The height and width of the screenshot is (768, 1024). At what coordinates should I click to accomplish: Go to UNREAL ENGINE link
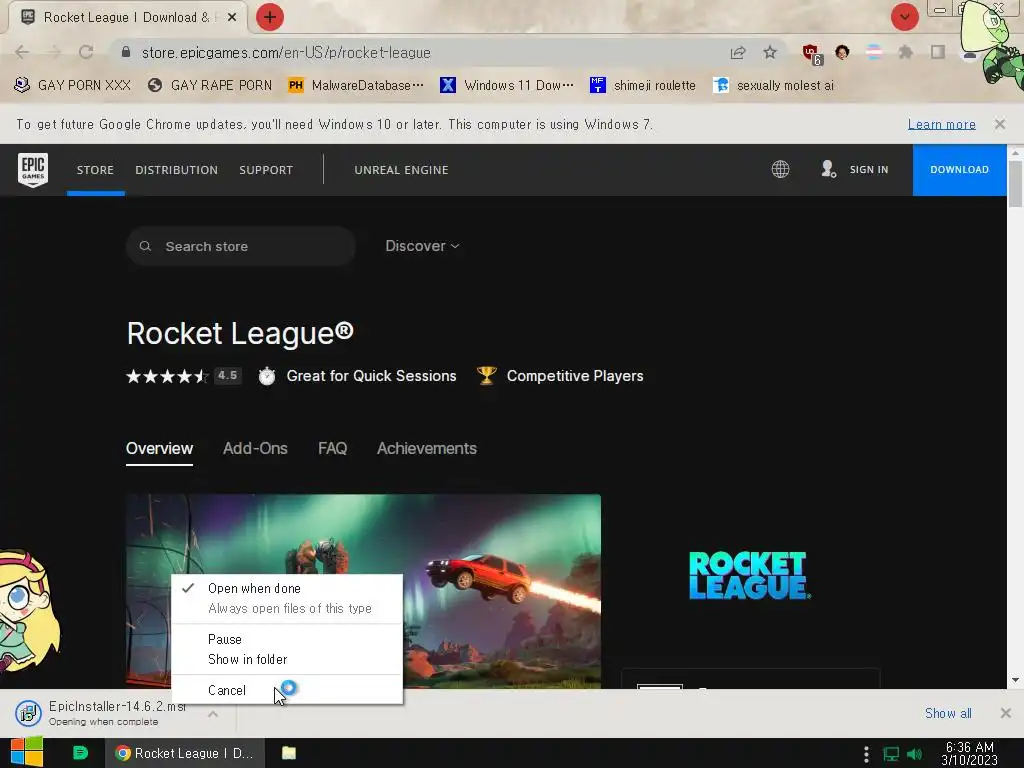click(x=401, y=170)
